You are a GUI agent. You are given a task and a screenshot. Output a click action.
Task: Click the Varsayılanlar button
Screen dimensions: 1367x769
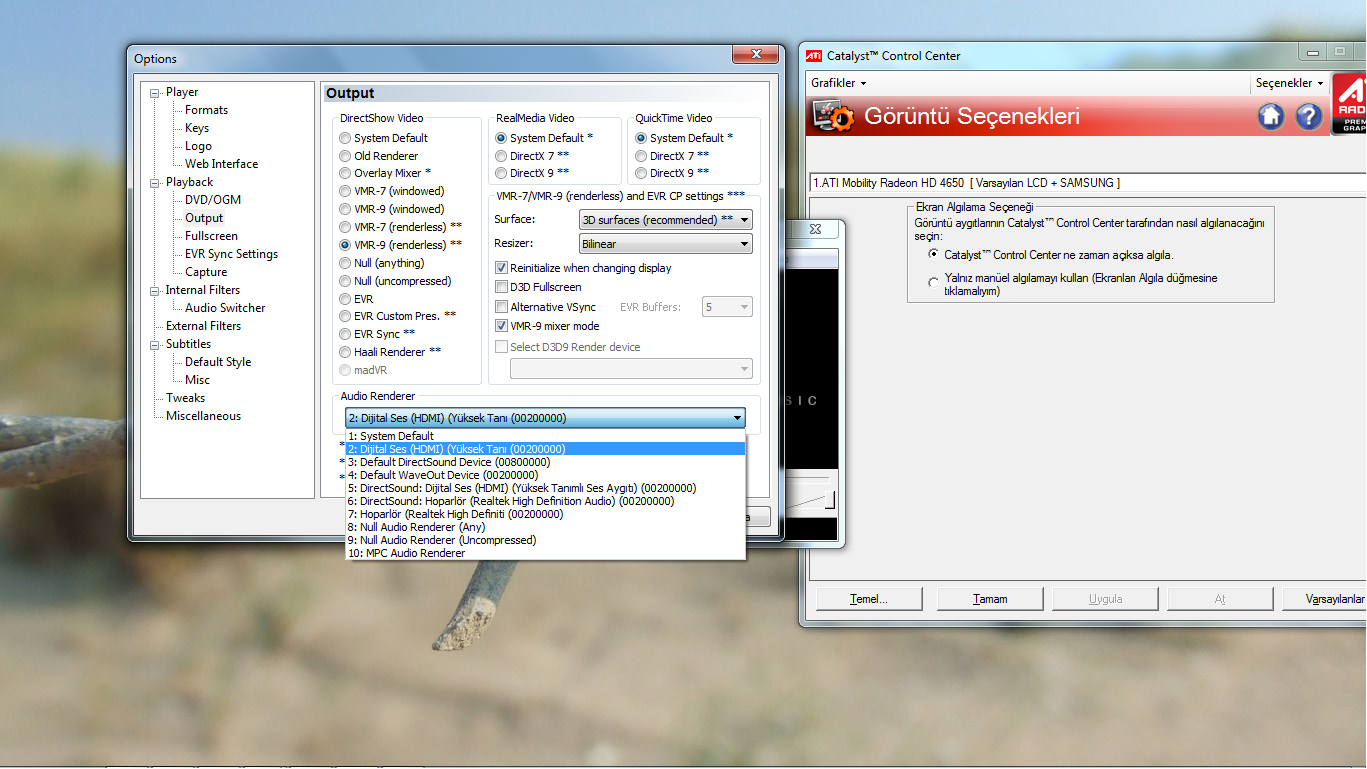tap(1325, 599)
